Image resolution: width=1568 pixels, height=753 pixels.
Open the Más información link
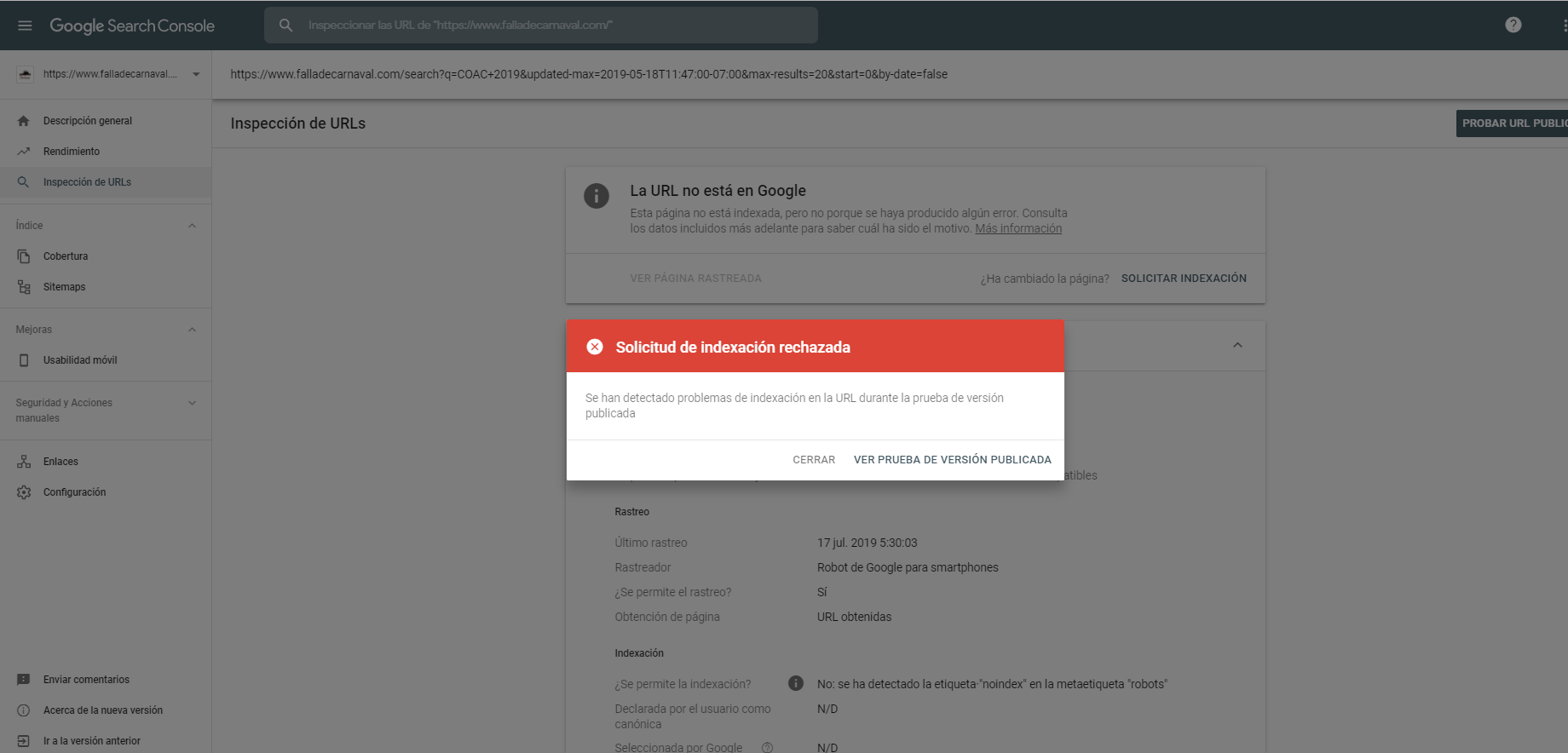[1018, 228]
